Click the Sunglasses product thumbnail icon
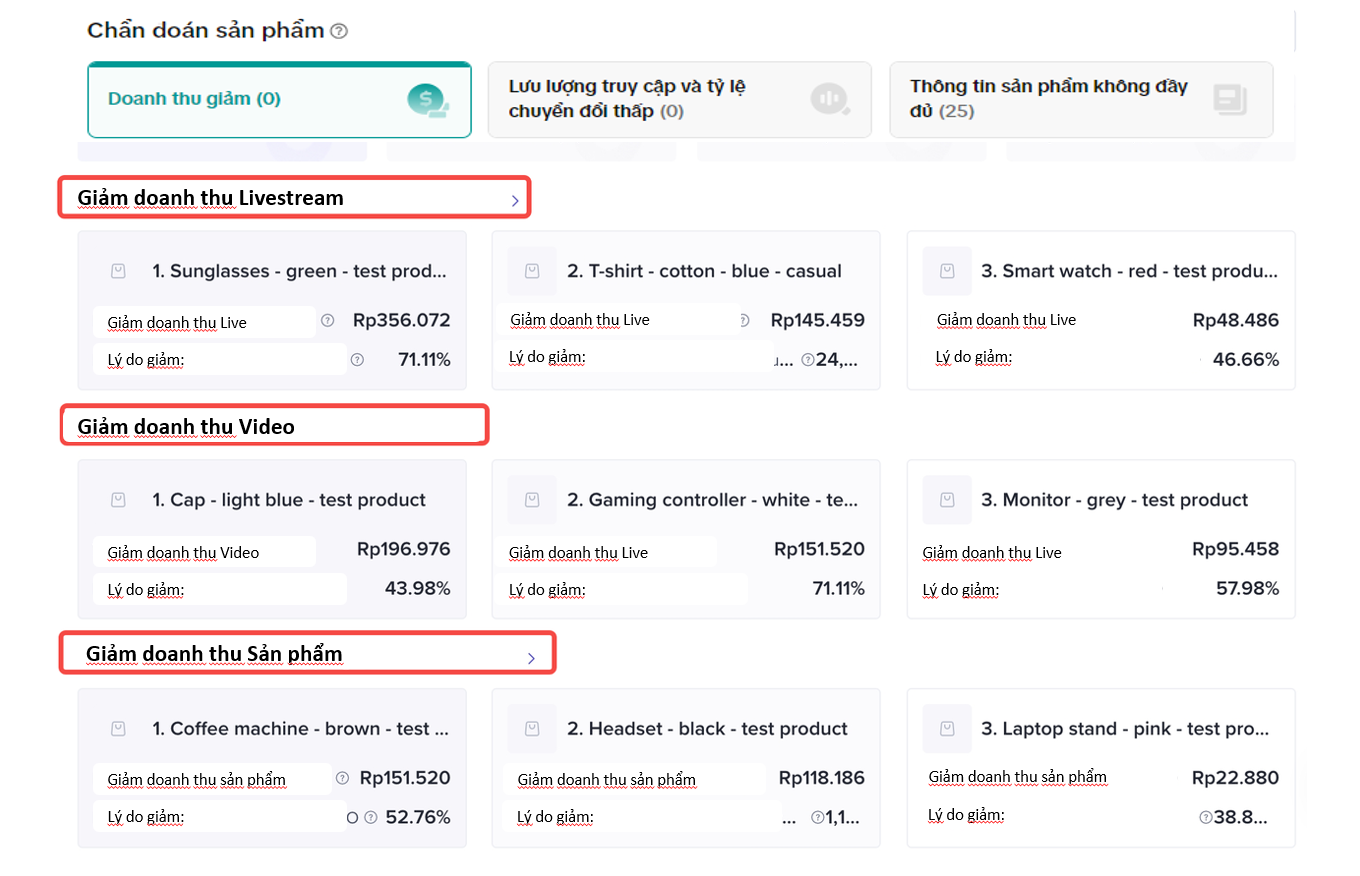Viewport: 1360px width, 876px height. tap(118, 271)
